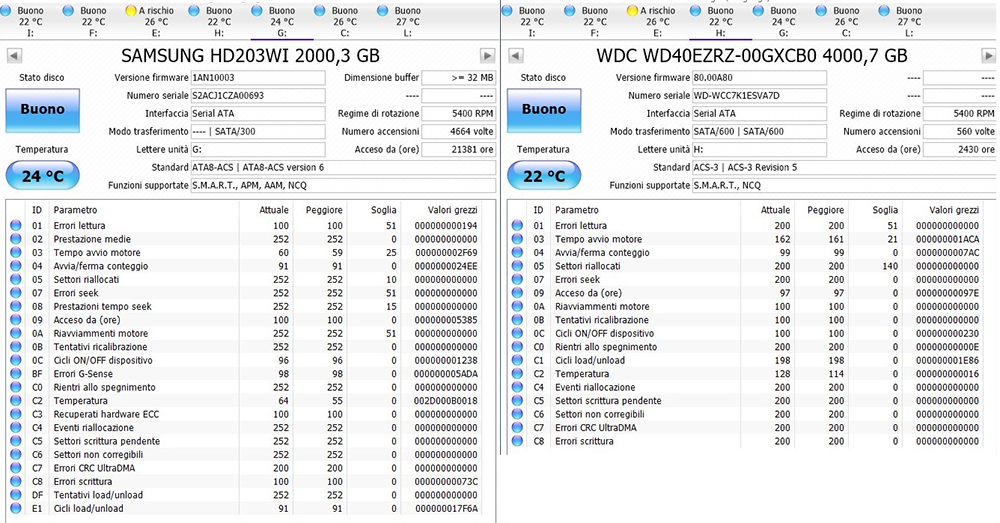
Task: Click the power-on count field 4664 volte
Action: click(x=459, y=131)
